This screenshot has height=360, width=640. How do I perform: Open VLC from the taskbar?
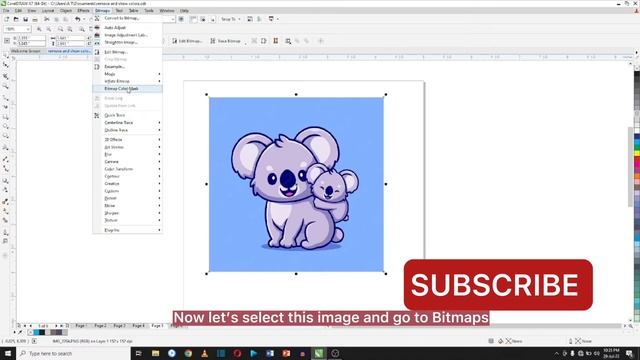204,353
